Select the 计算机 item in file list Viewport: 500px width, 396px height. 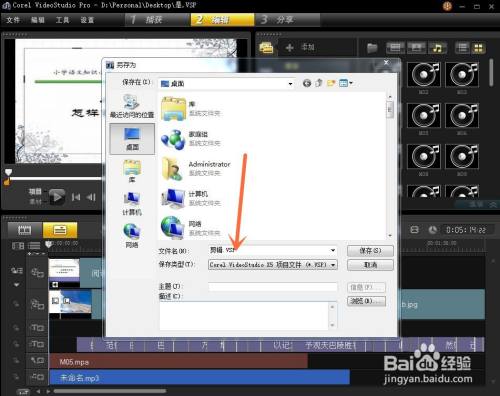pos(191,198)
